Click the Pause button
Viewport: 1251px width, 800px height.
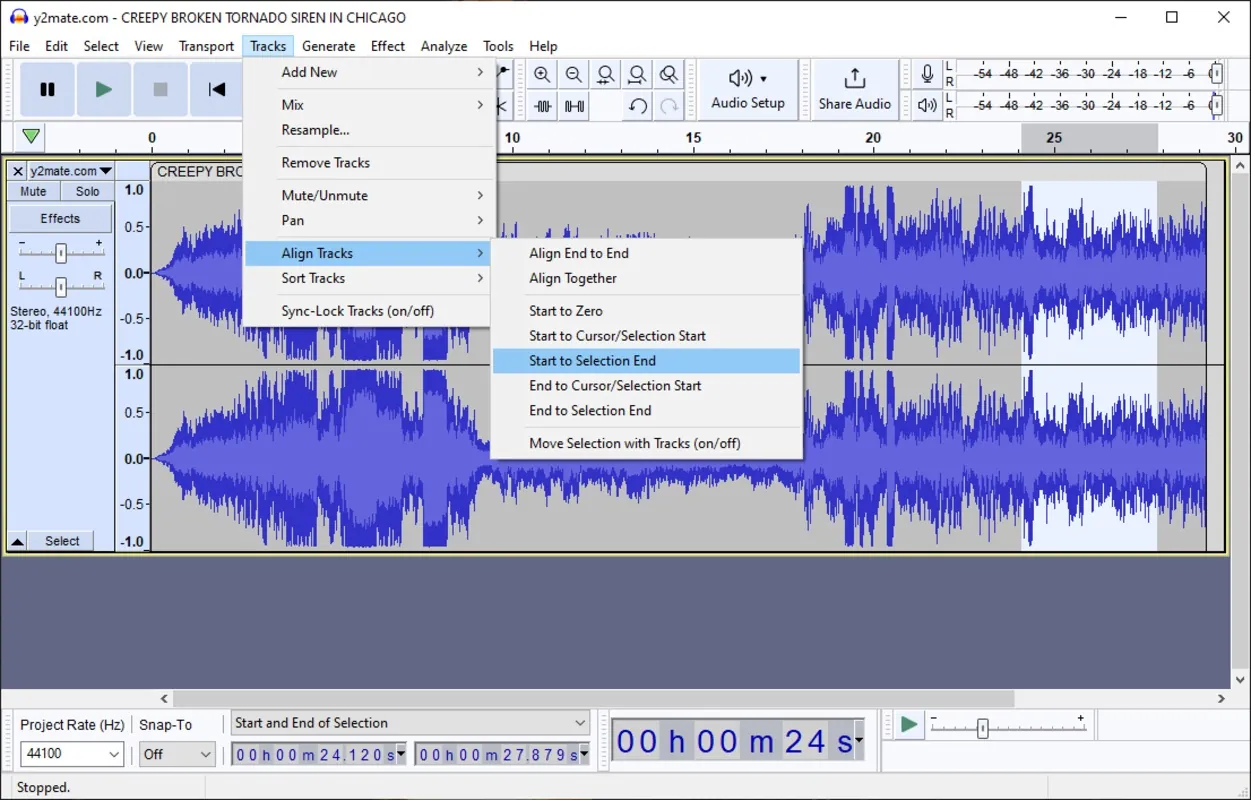point(47,90)
